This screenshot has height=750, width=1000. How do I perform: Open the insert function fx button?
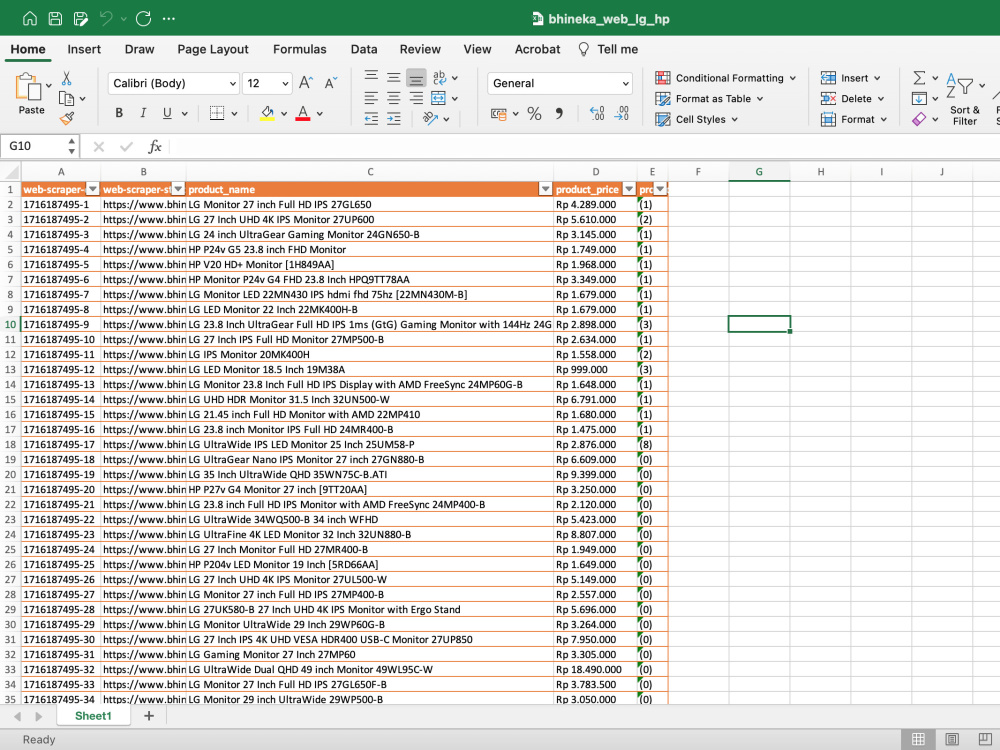tap(154, 147)
